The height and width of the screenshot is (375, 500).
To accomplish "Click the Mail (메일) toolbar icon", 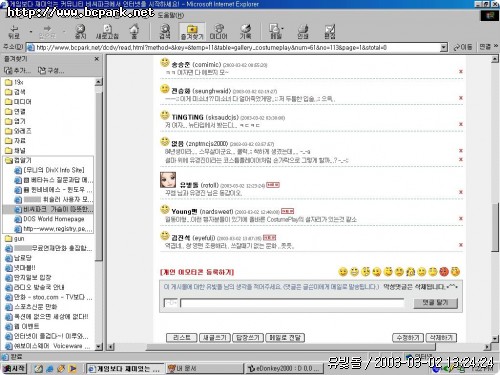I will [276, 32].
